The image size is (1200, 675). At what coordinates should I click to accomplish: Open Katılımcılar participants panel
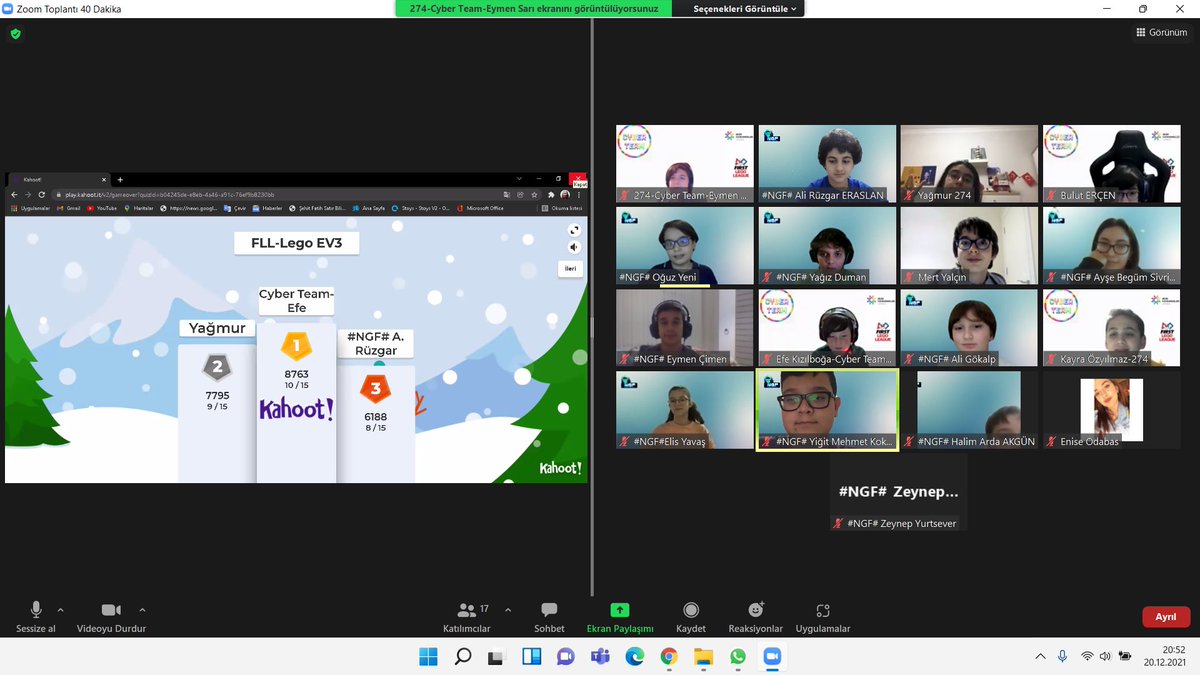point(467,617)
